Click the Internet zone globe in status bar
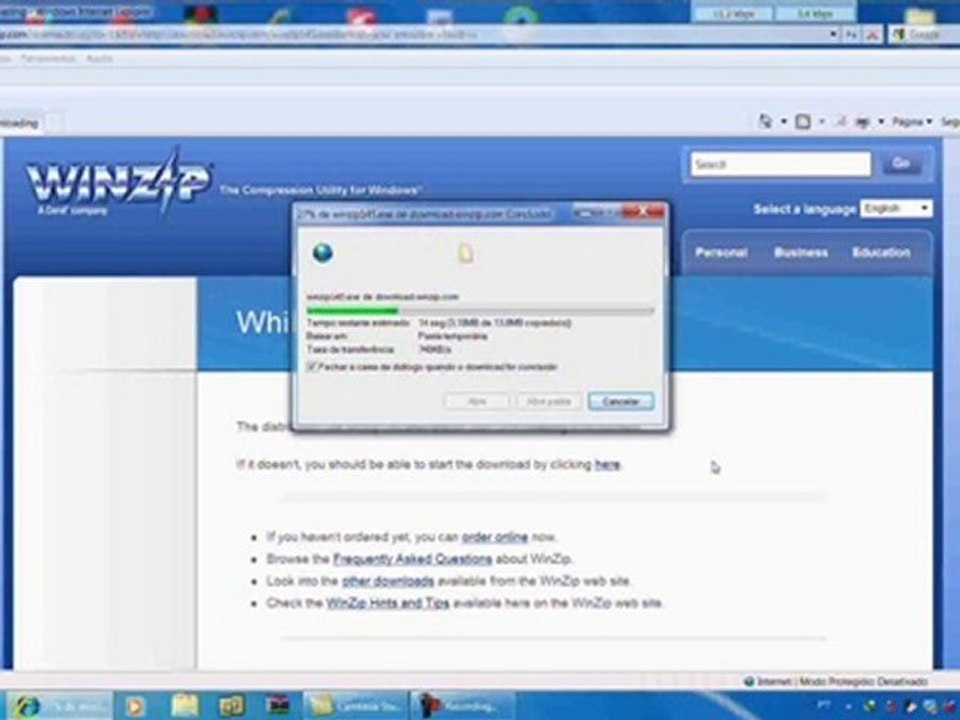The width and height of the screenshot is (960, 720). pos(749,681)
